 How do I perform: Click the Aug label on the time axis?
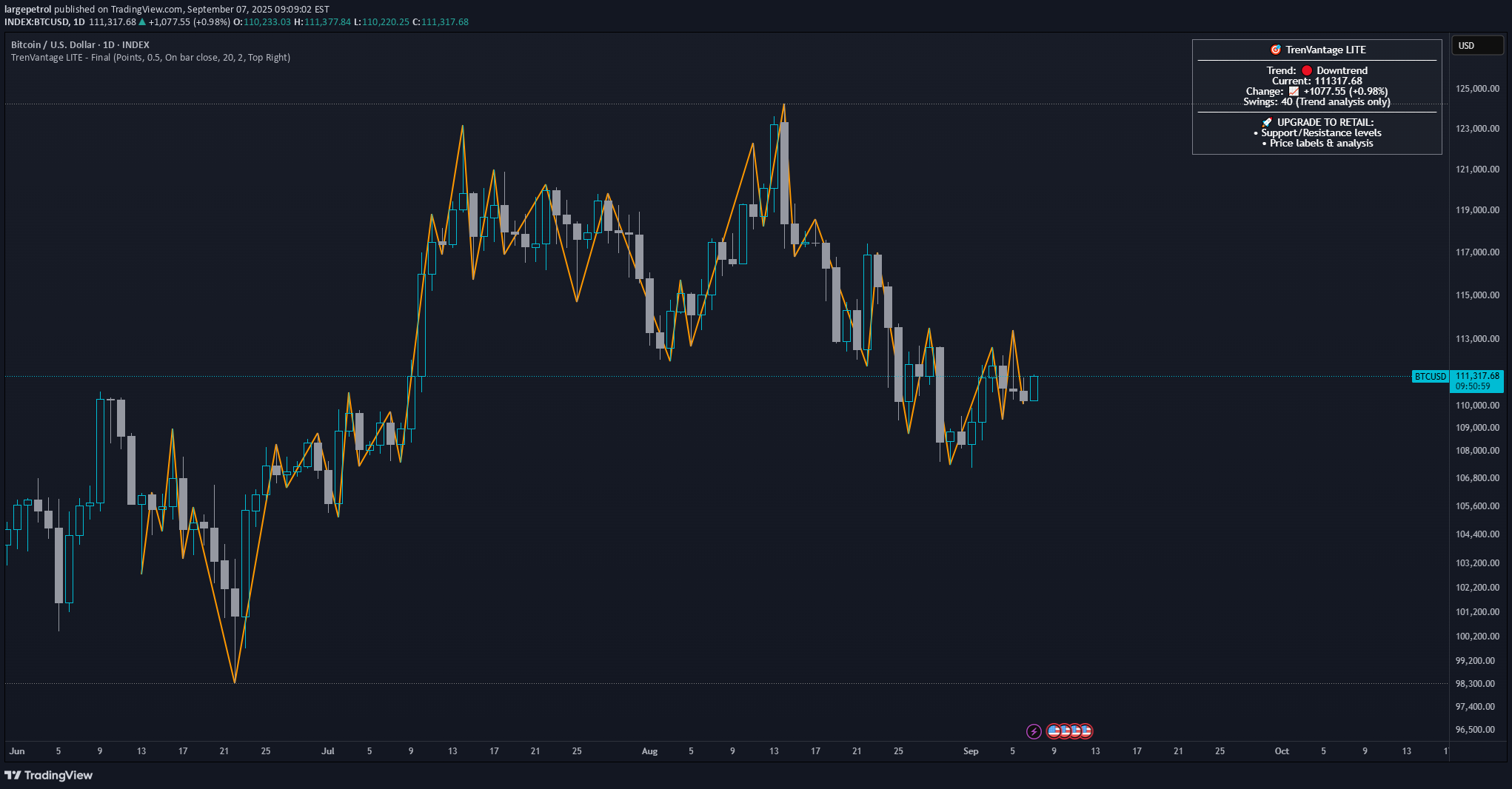[649, 751]
